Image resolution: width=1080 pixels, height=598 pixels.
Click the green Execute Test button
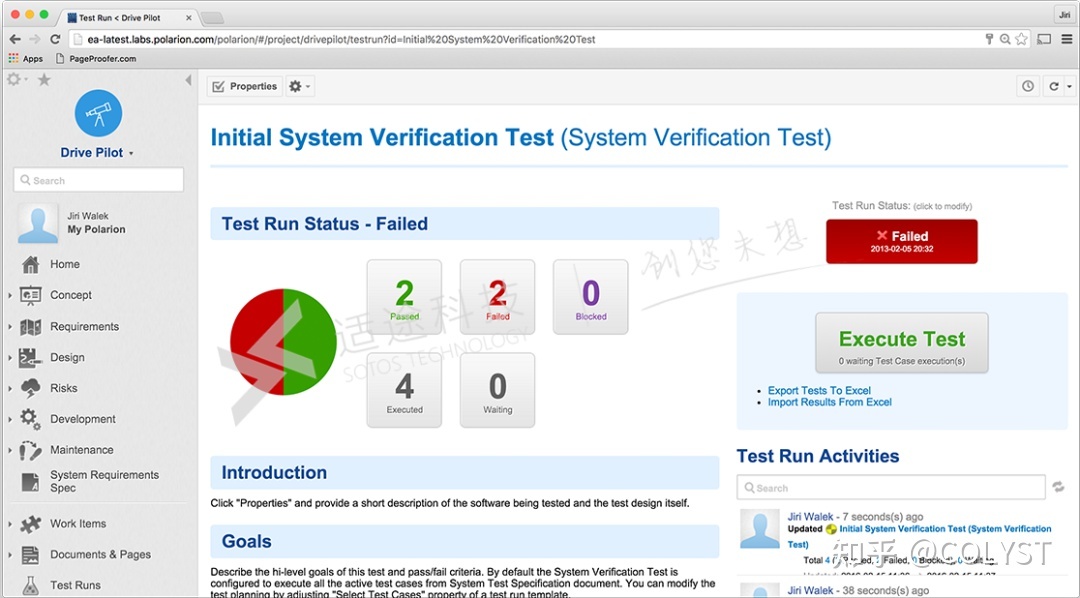point(902,343)
